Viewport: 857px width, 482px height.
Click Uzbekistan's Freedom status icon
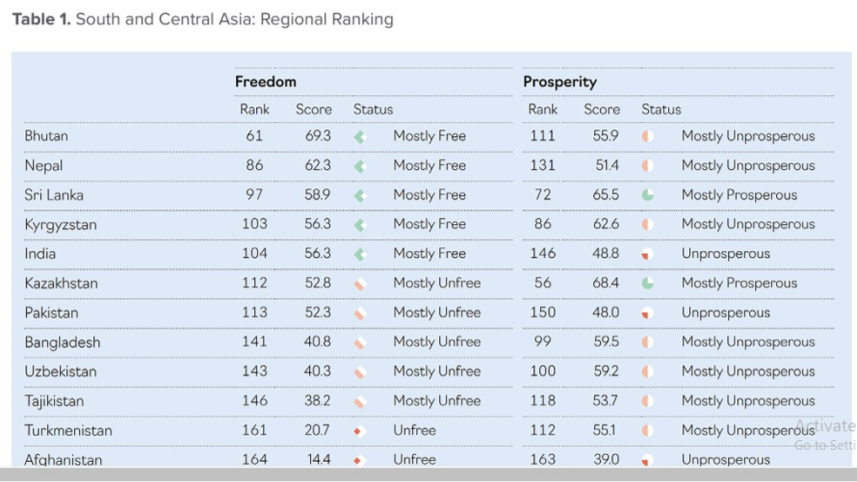pyautogui.click(x=360, y=372)
